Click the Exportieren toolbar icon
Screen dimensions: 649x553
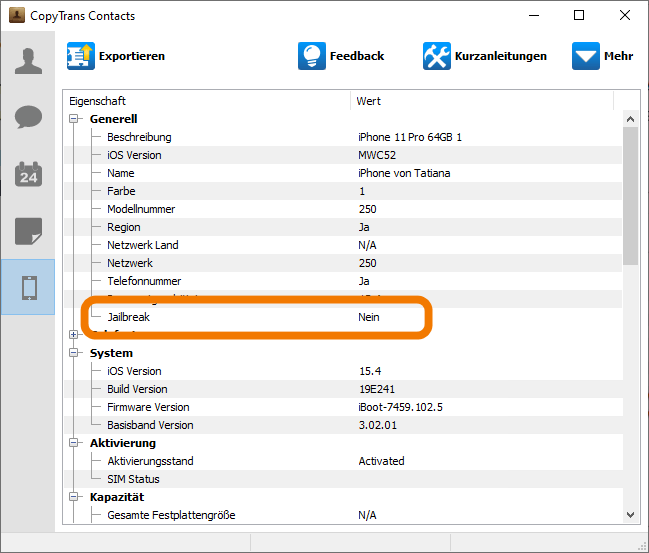coord(81,56)
